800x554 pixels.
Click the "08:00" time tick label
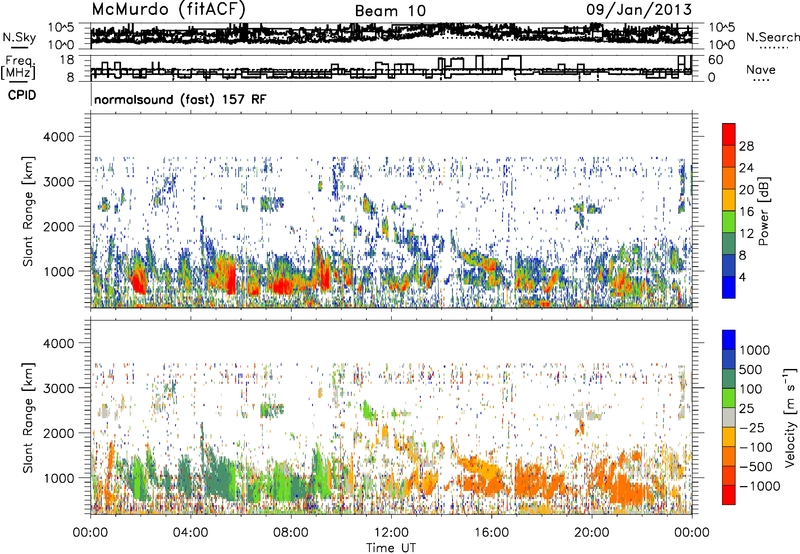pyautogui.click(x=291, y=533)
